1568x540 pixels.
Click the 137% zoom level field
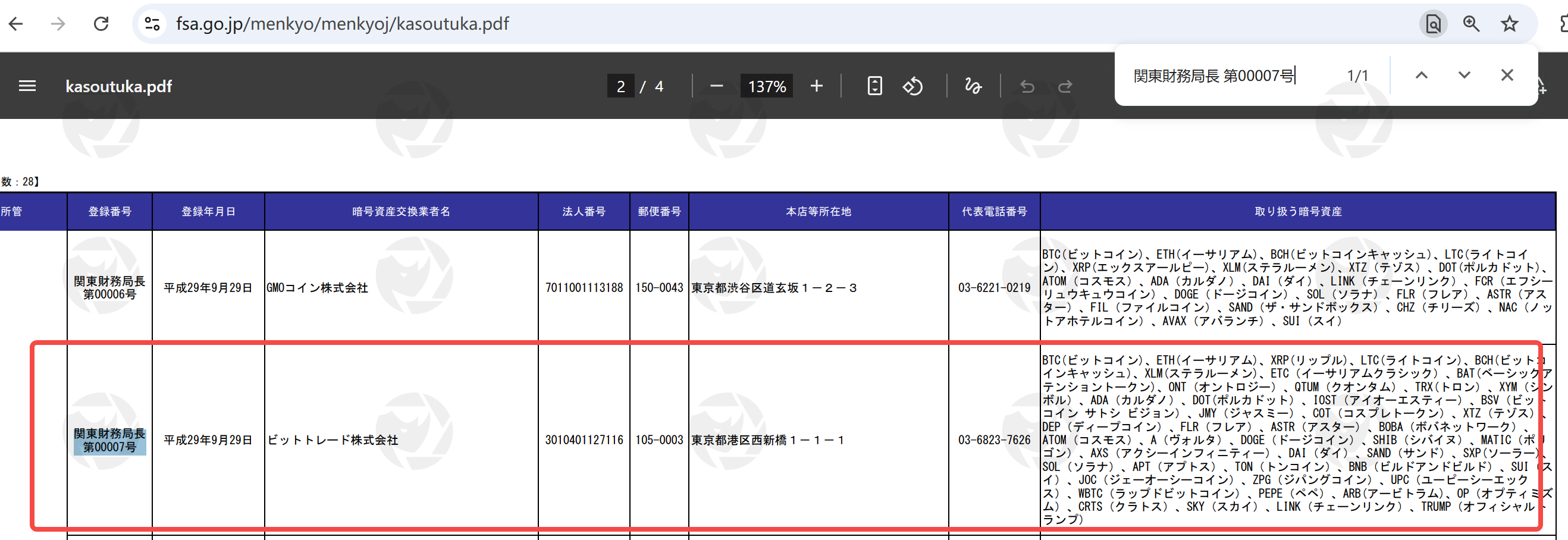click(x=766, y=86)
